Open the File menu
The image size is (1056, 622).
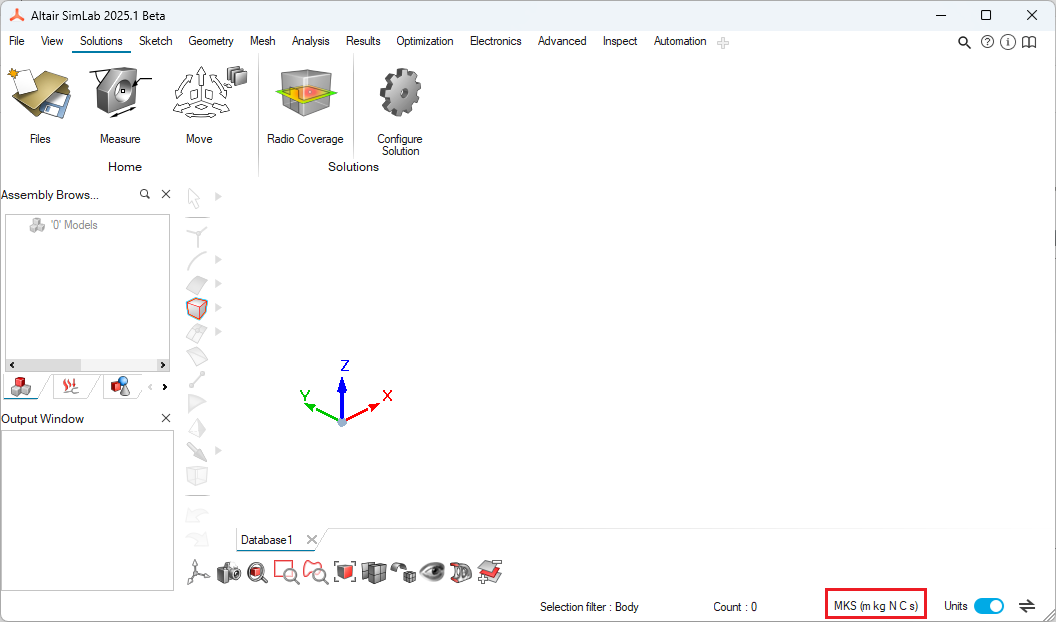coord(17,41)
